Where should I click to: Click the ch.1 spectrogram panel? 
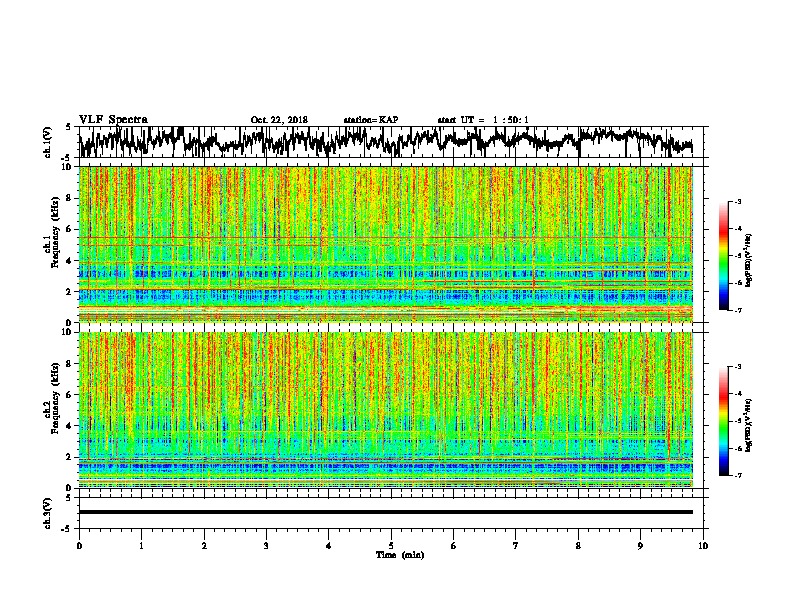click(385, 244)
